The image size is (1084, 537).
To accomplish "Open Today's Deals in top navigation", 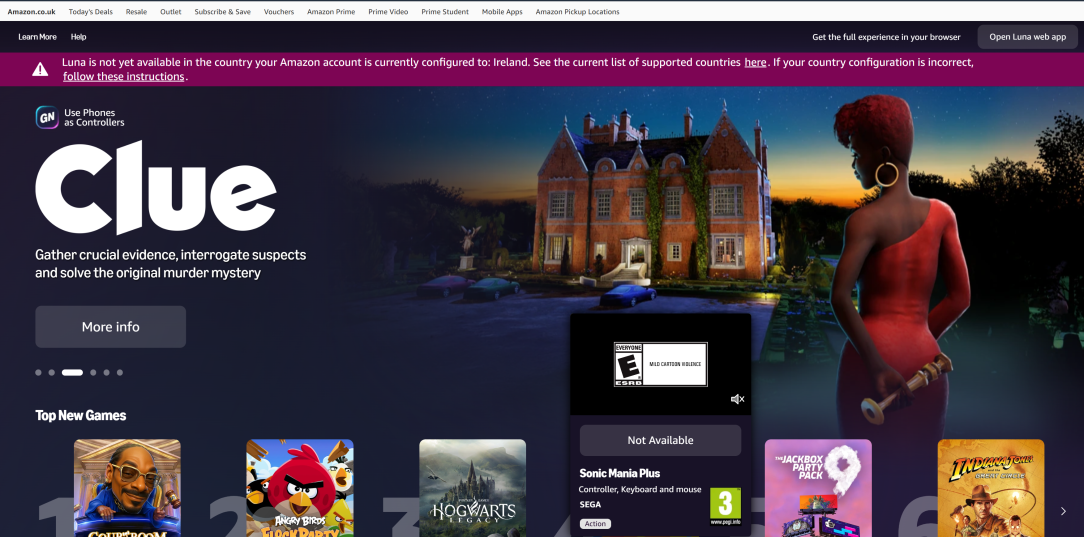I will (91, 12).
